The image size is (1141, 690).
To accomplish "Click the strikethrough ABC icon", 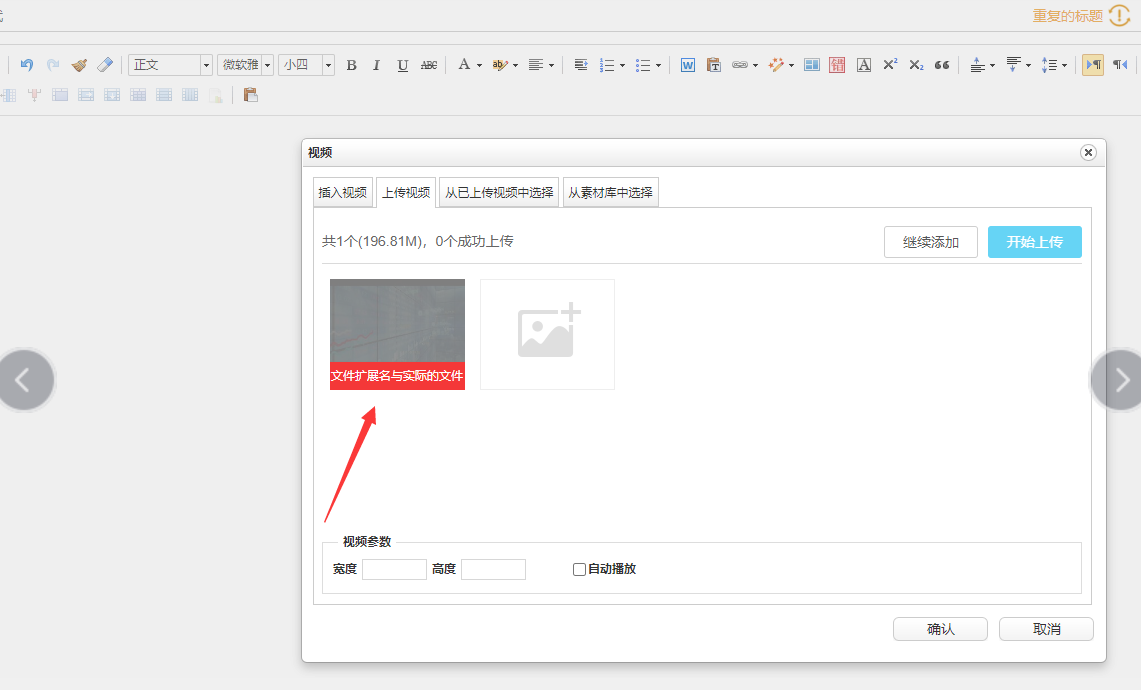I will pos(429,65).
